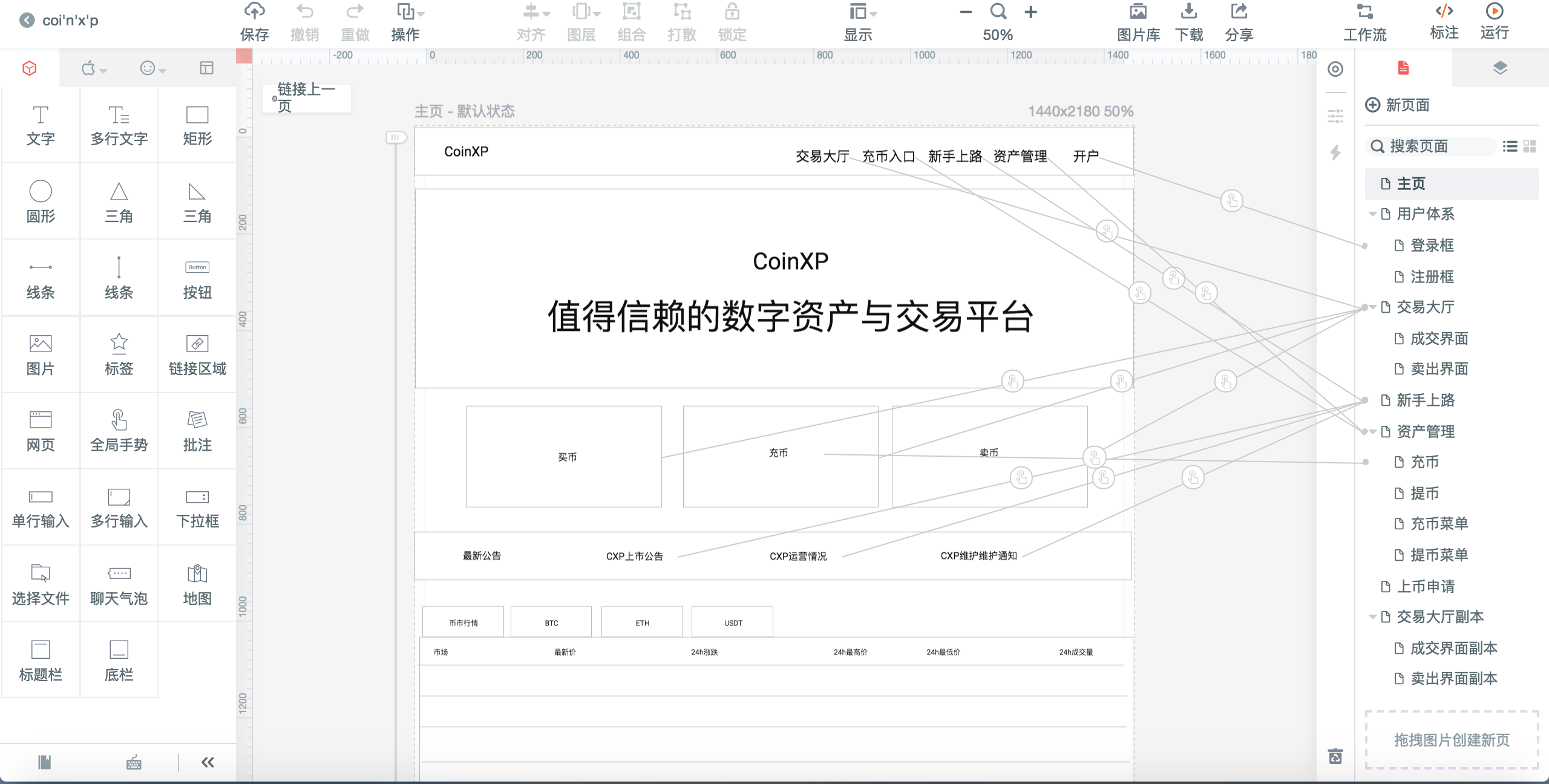Select the 全局手势 gesture component

click(x=119, y=430)
